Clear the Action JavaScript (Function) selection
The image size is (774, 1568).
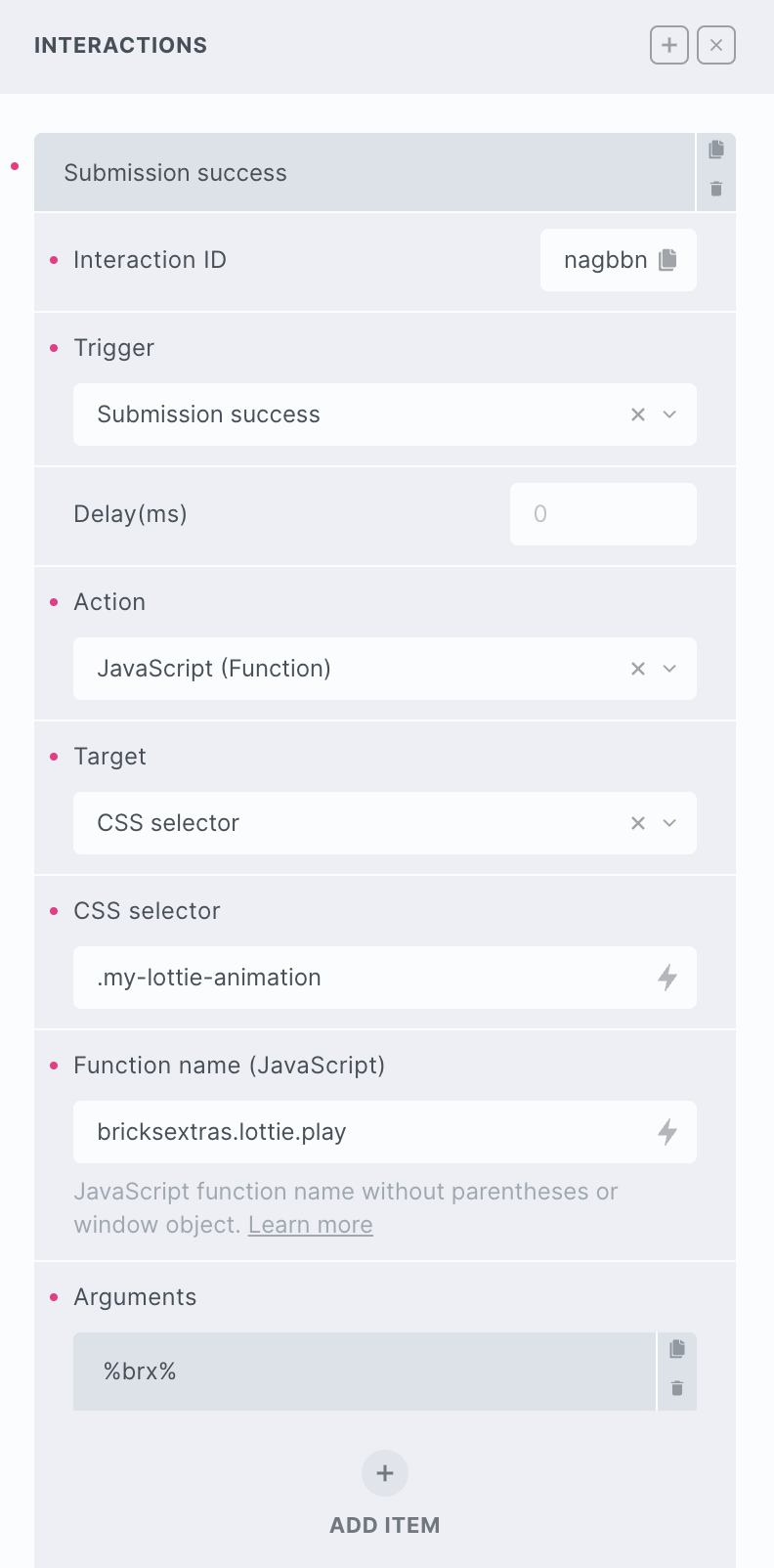point(638,669)
